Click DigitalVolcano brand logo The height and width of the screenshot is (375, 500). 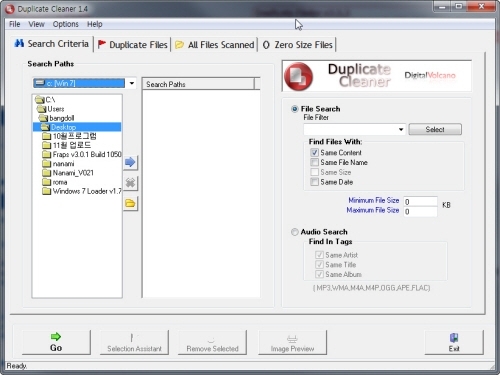(x=430, y=75)
